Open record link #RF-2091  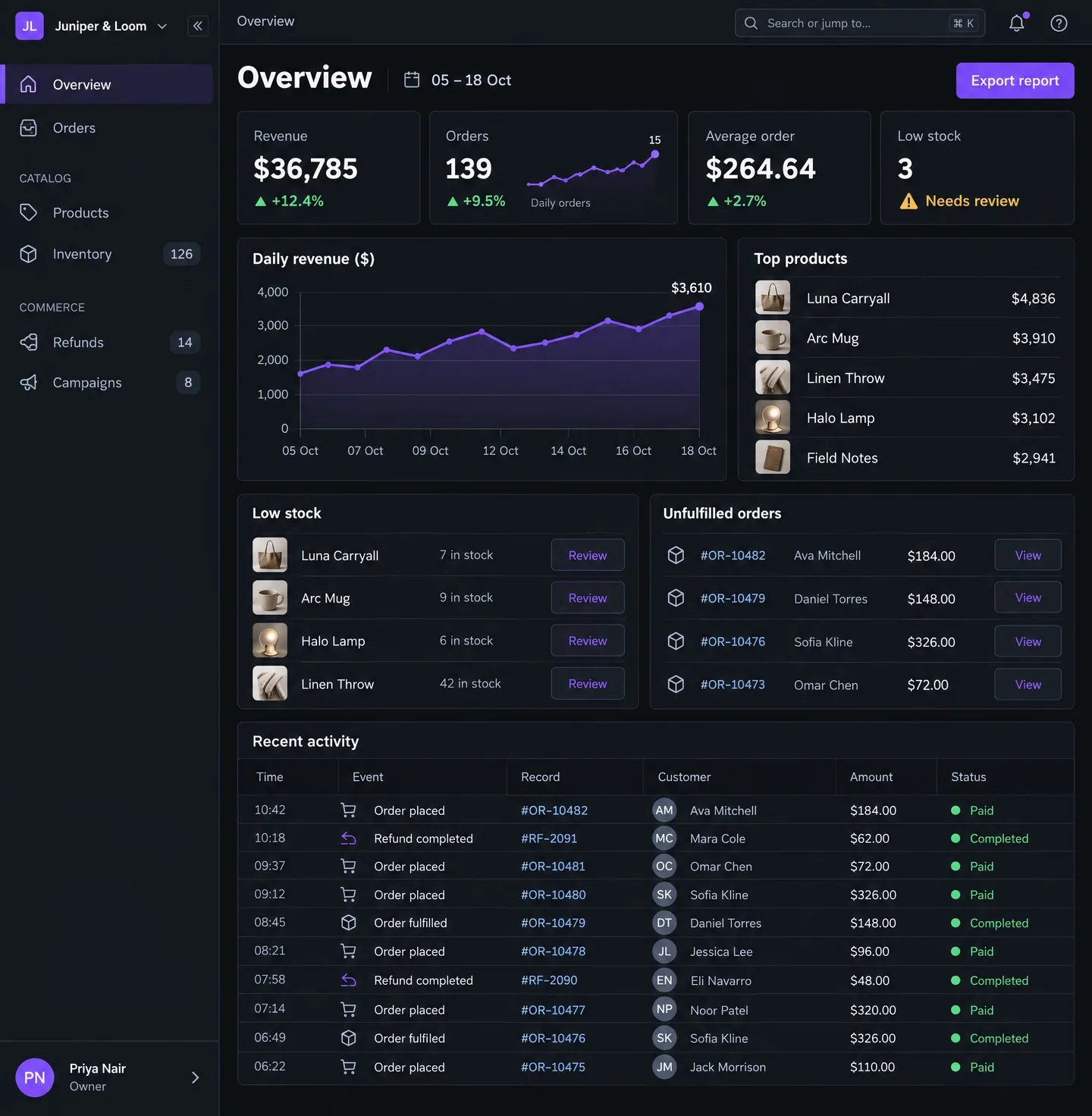pyautogui.click(x=549, y=839)
